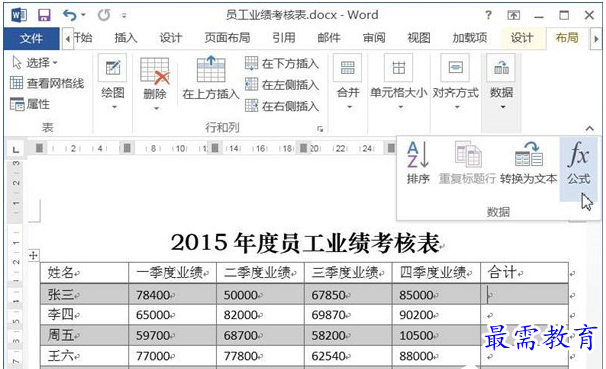This screenshot has width=606, height=369.
Task: Click the 合计 header cell
Action: [524, 273]
